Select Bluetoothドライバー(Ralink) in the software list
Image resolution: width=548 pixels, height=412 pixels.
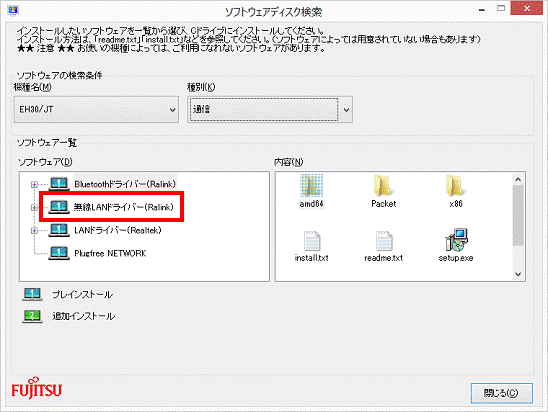[x=125, y=184]
